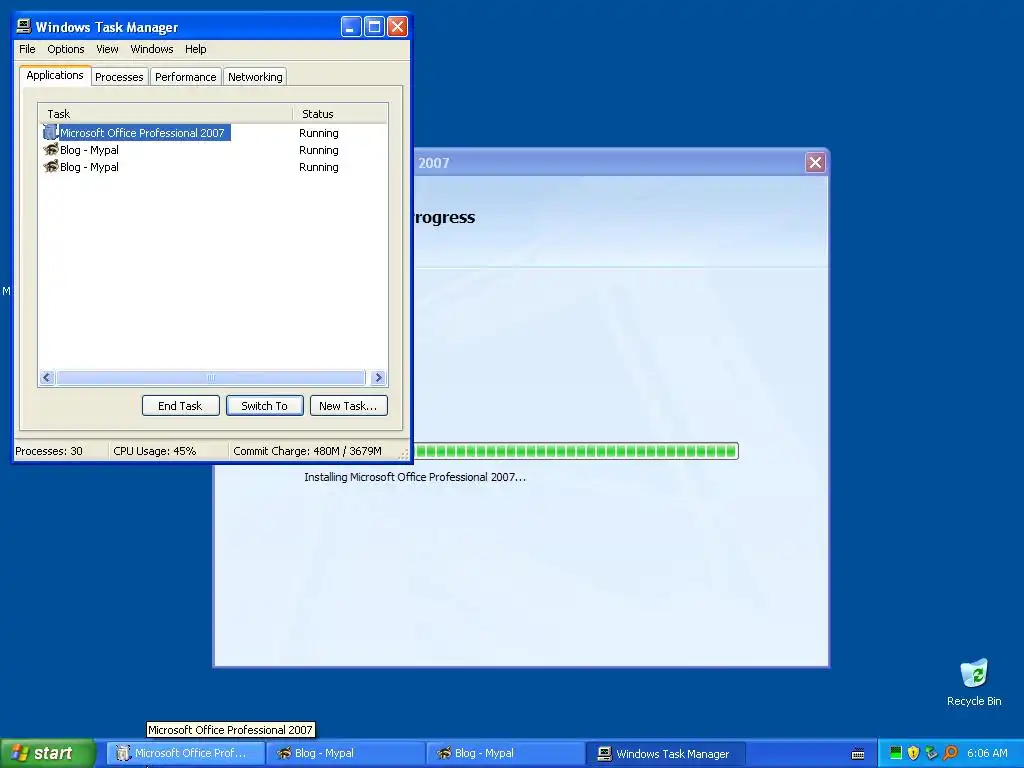This screenshot has height=768, width=1024.
Task: Click the End Task button
Action: [x=180, y=406]
